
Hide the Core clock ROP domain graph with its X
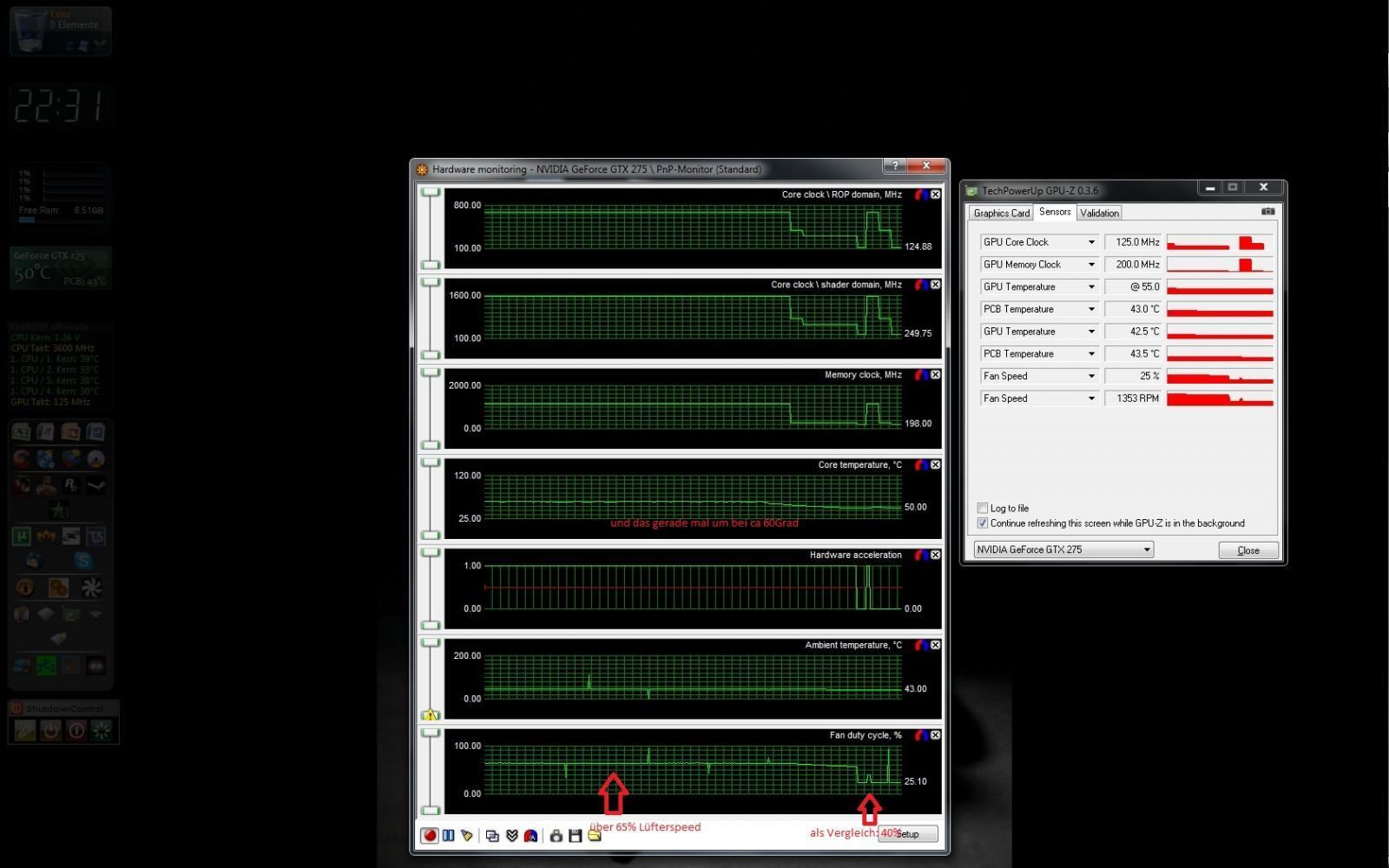click(x=936, y=194)
